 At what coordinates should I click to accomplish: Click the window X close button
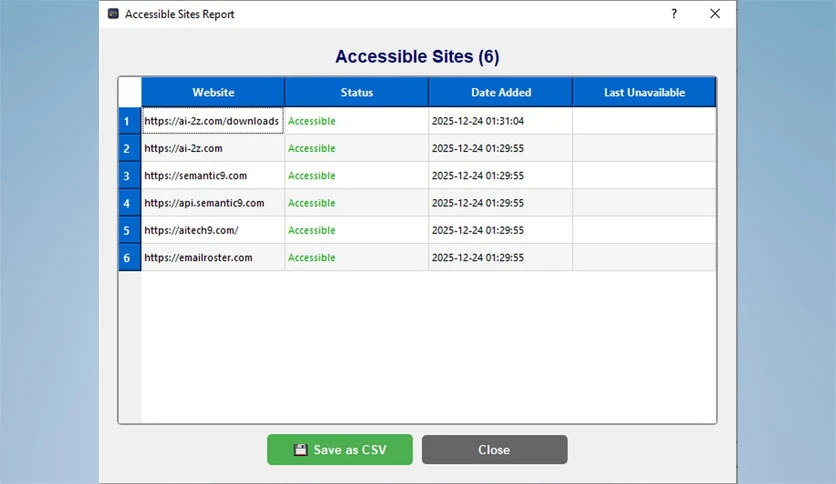tap(715, 14)
